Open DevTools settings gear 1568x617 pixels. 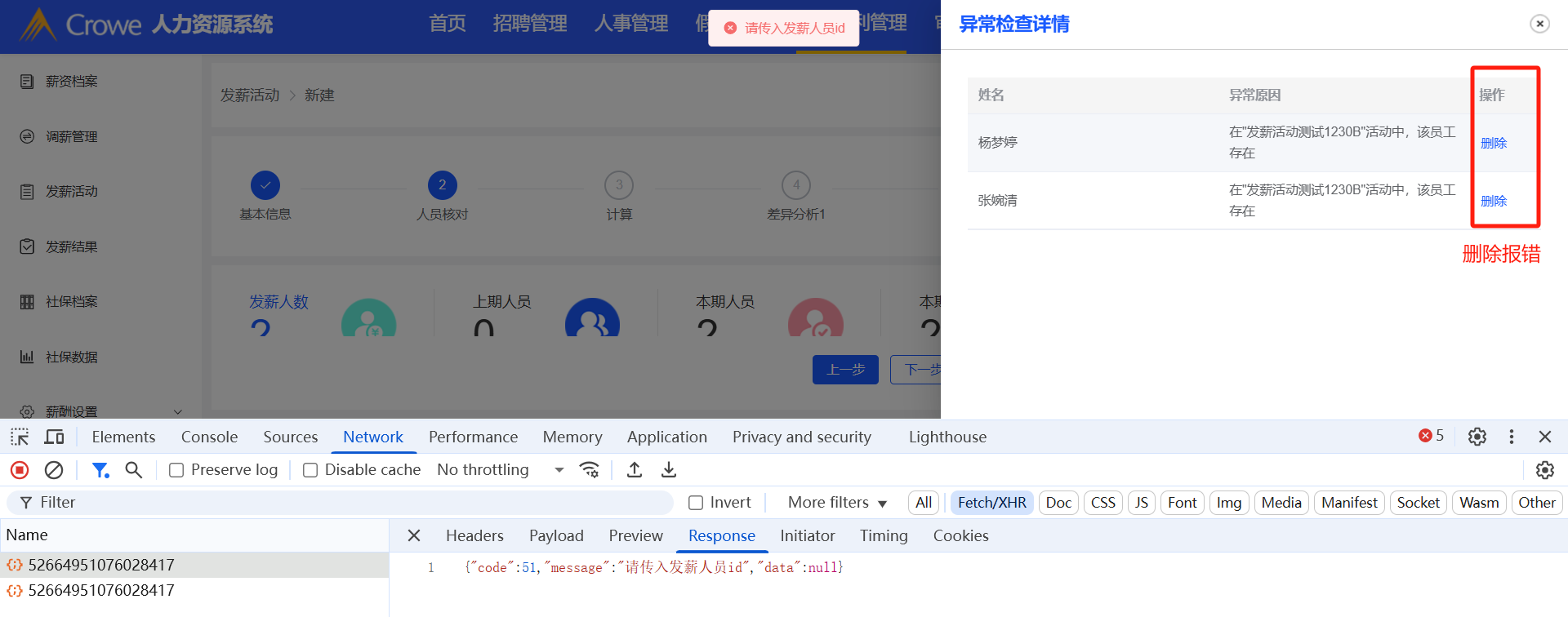point(1477,437)
